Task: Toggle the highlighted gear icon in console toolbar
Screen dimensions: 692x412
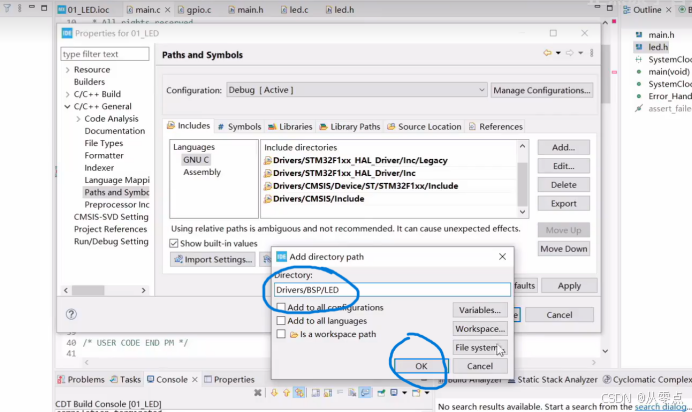Action: point(299,393)
